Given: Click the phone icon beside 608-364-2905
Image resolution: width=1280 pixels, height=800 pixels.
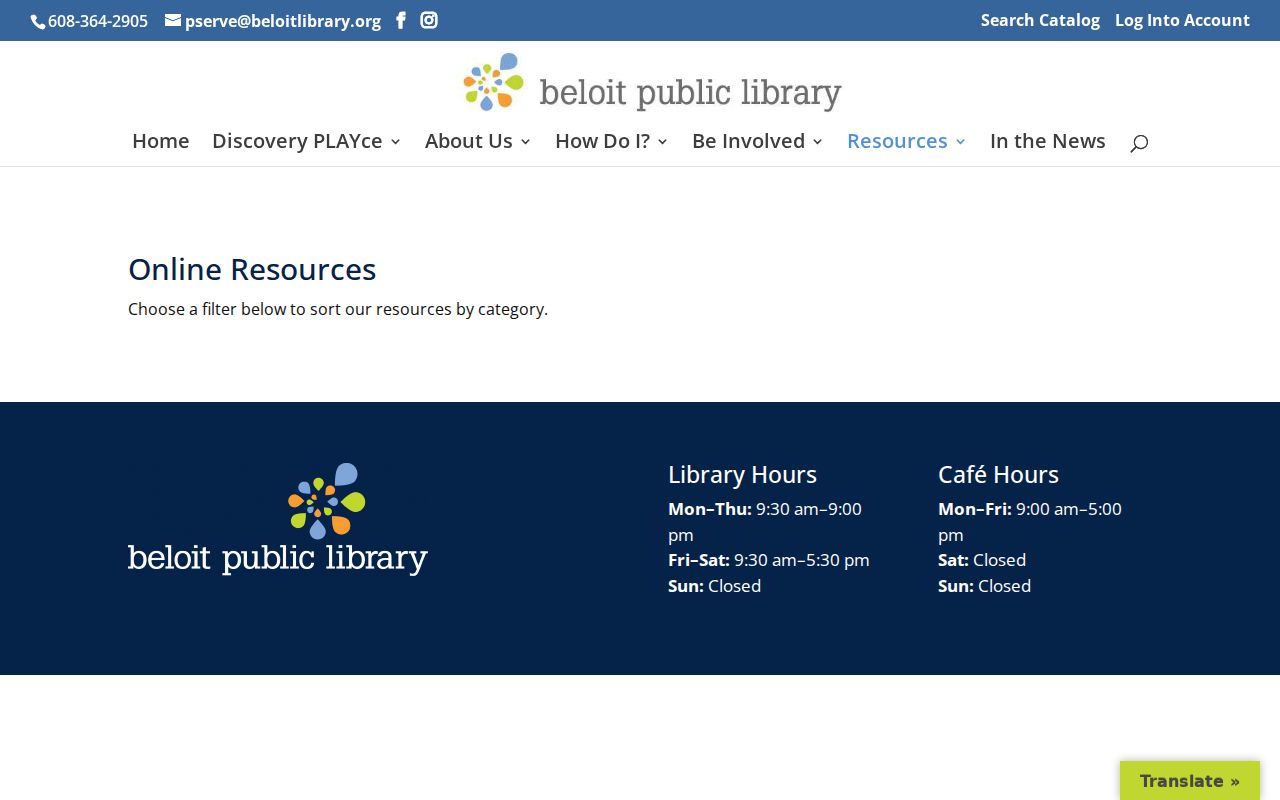Looking at the screenshot, I should [38, 21].
